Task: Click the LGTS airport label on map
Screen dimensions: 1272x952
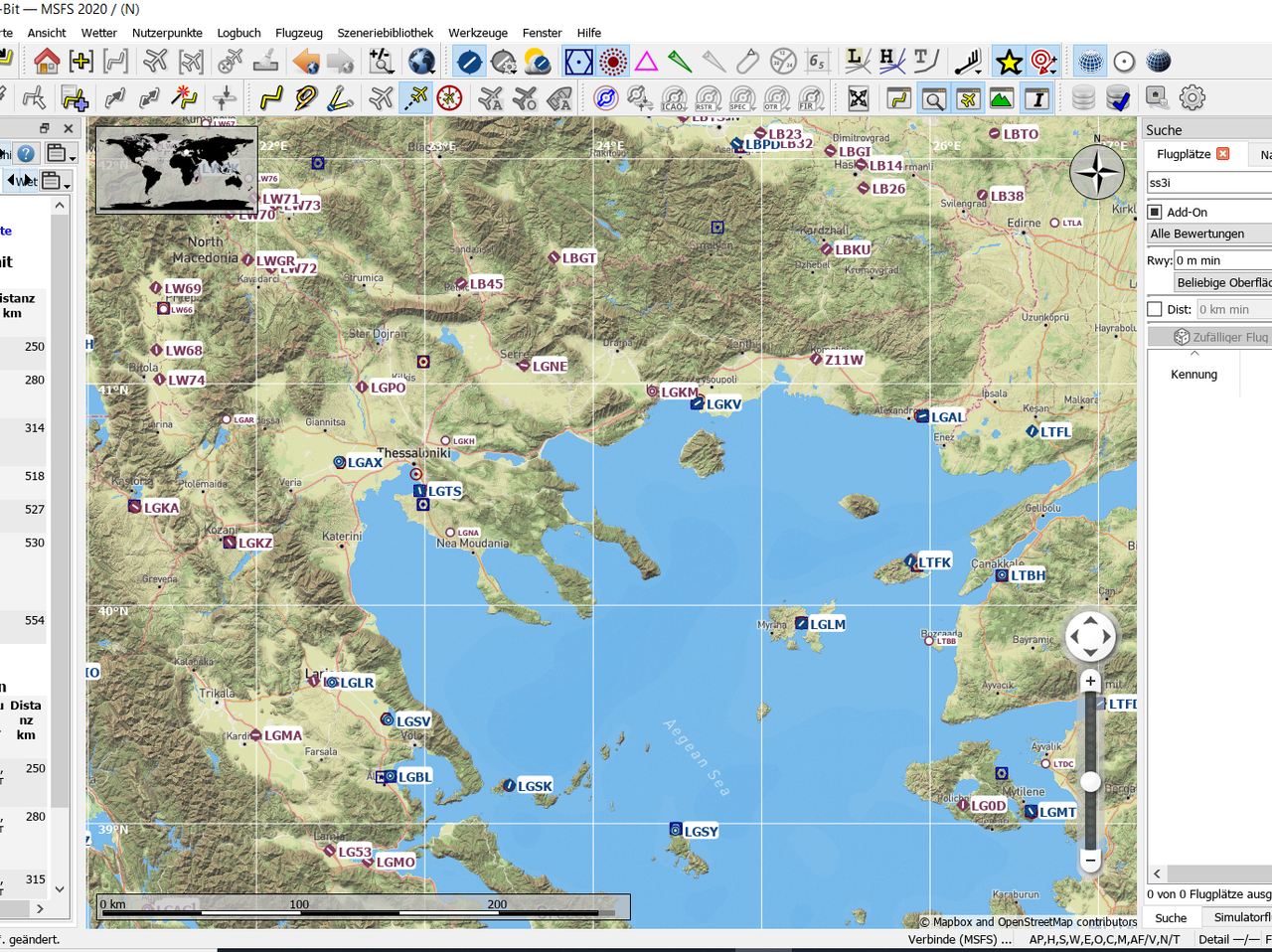Action: click(444, 491)
